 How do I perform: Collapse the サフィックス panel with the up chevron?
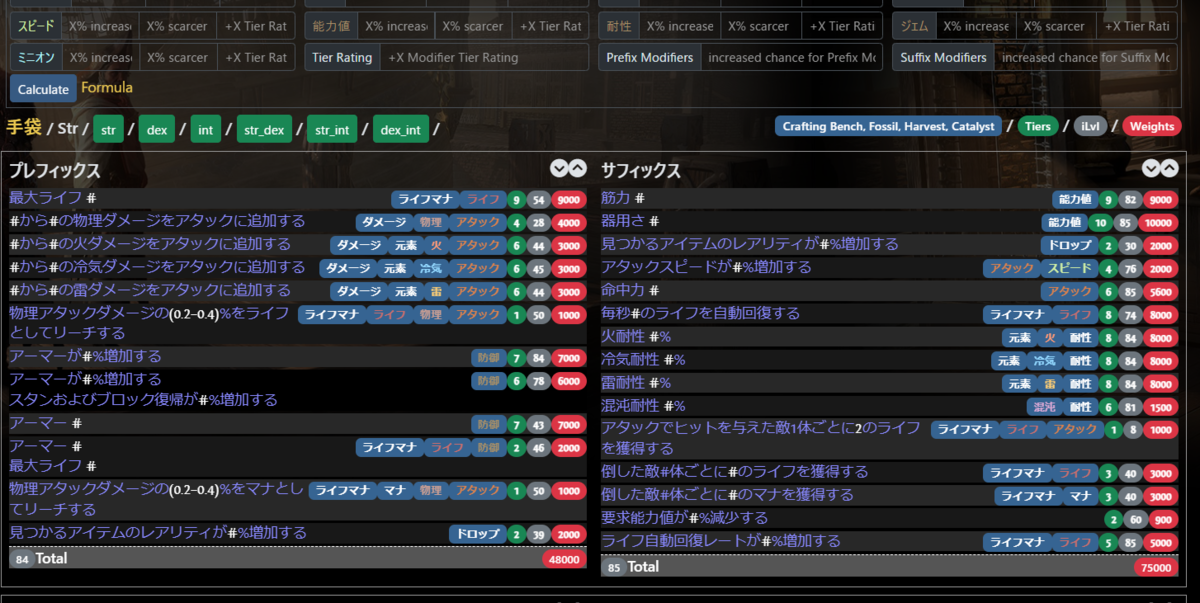tap(1171, 169)
